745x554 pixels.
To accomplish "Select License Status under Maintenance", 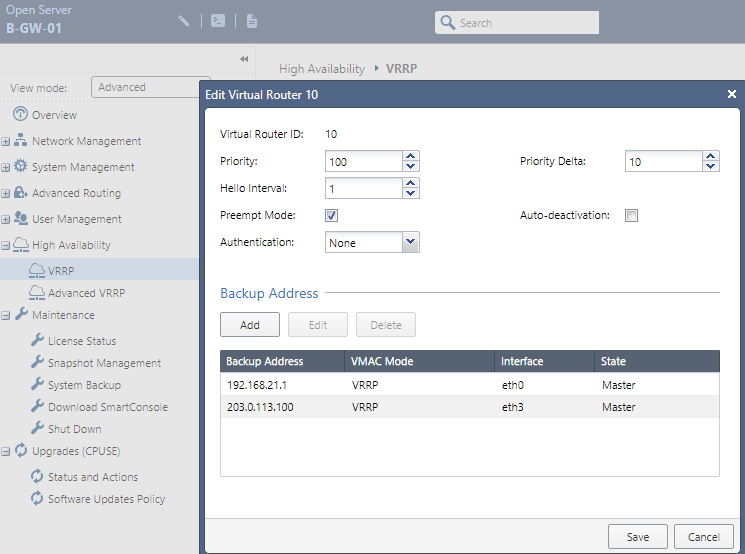I will [x=81, y=341].
